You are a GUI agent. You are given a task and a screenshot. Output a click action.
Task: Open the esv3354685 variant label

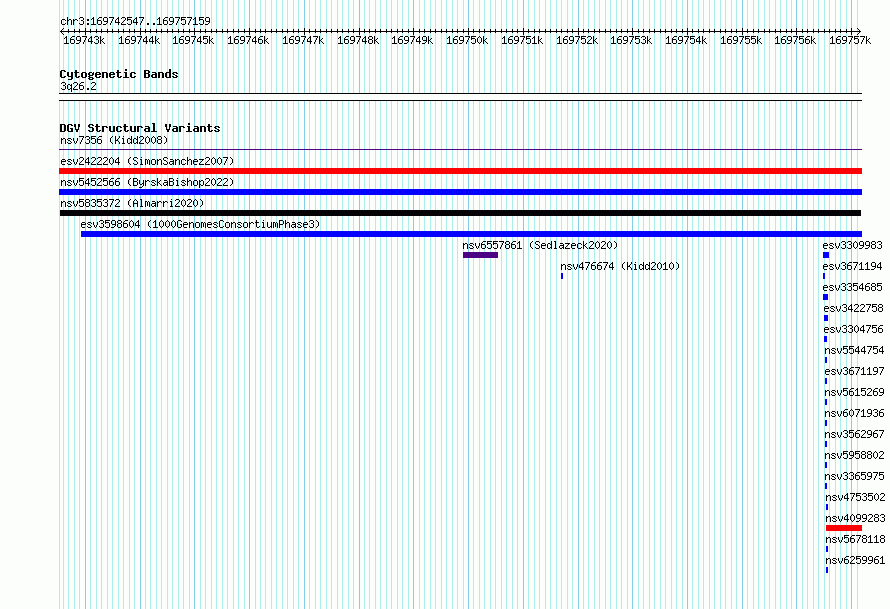point(853,287)
